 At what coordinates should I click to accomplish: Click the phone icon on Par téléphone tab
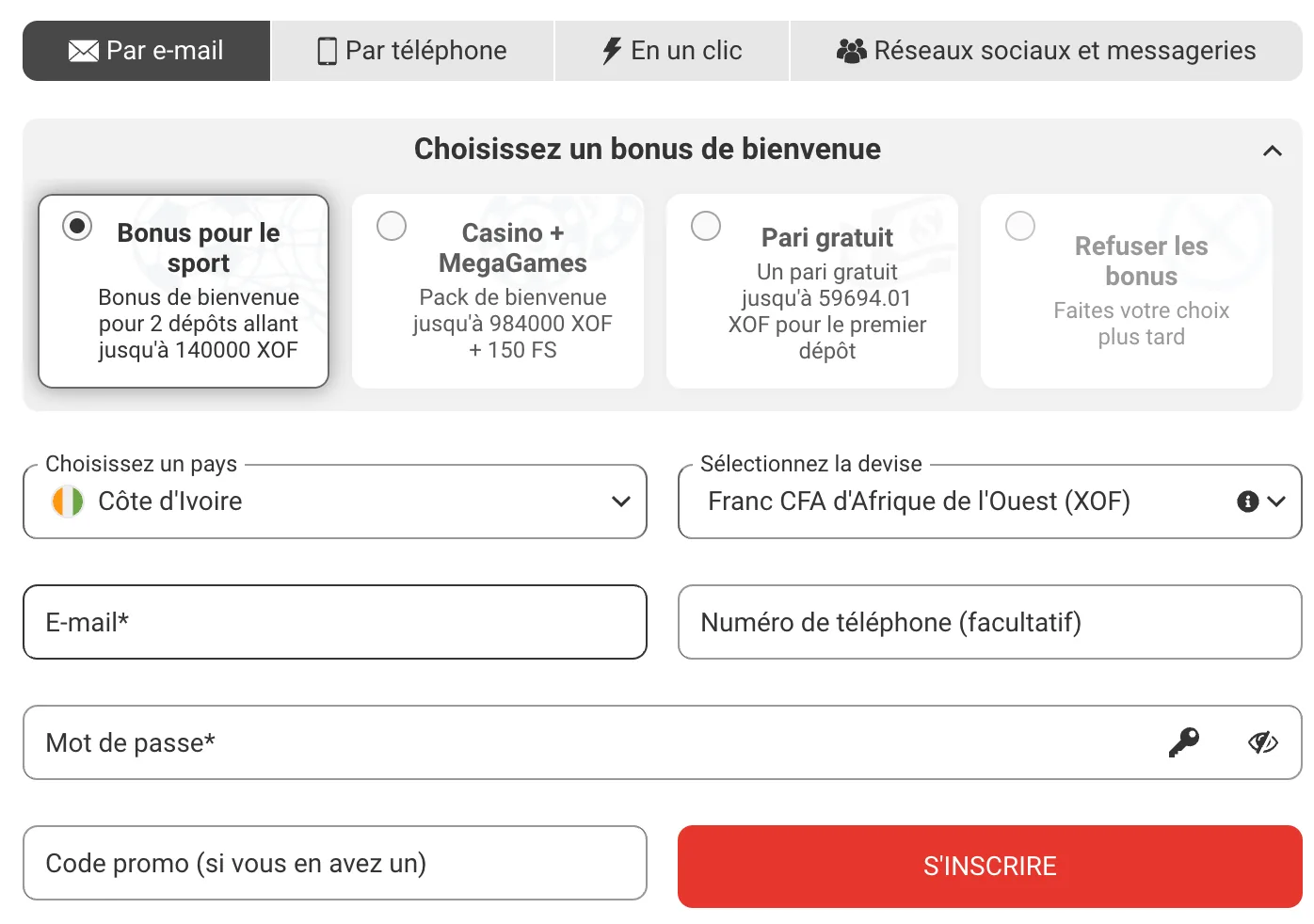[327, 51]
